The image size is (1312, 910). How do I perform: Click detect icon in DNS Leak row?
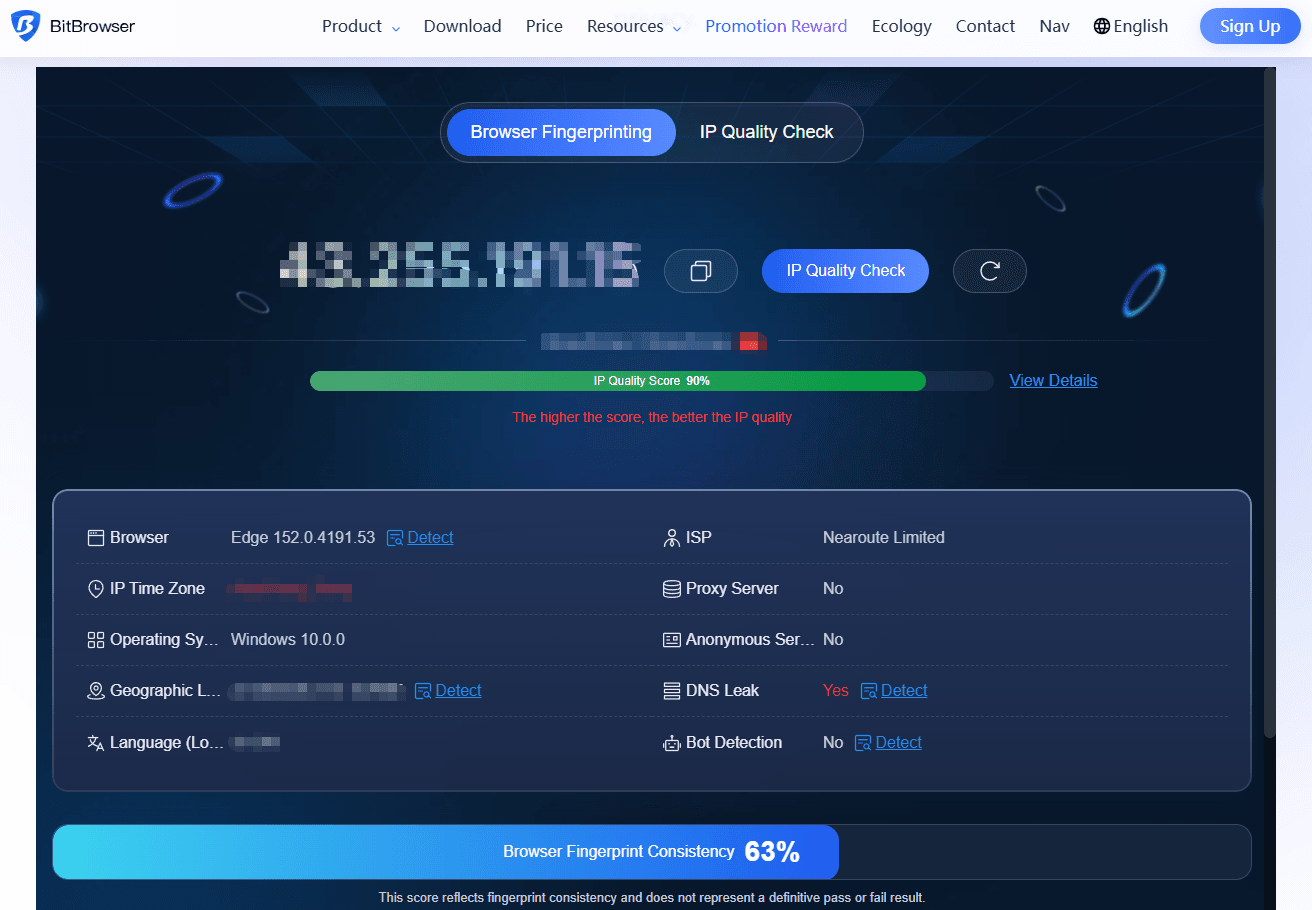(x=869, y=691)
